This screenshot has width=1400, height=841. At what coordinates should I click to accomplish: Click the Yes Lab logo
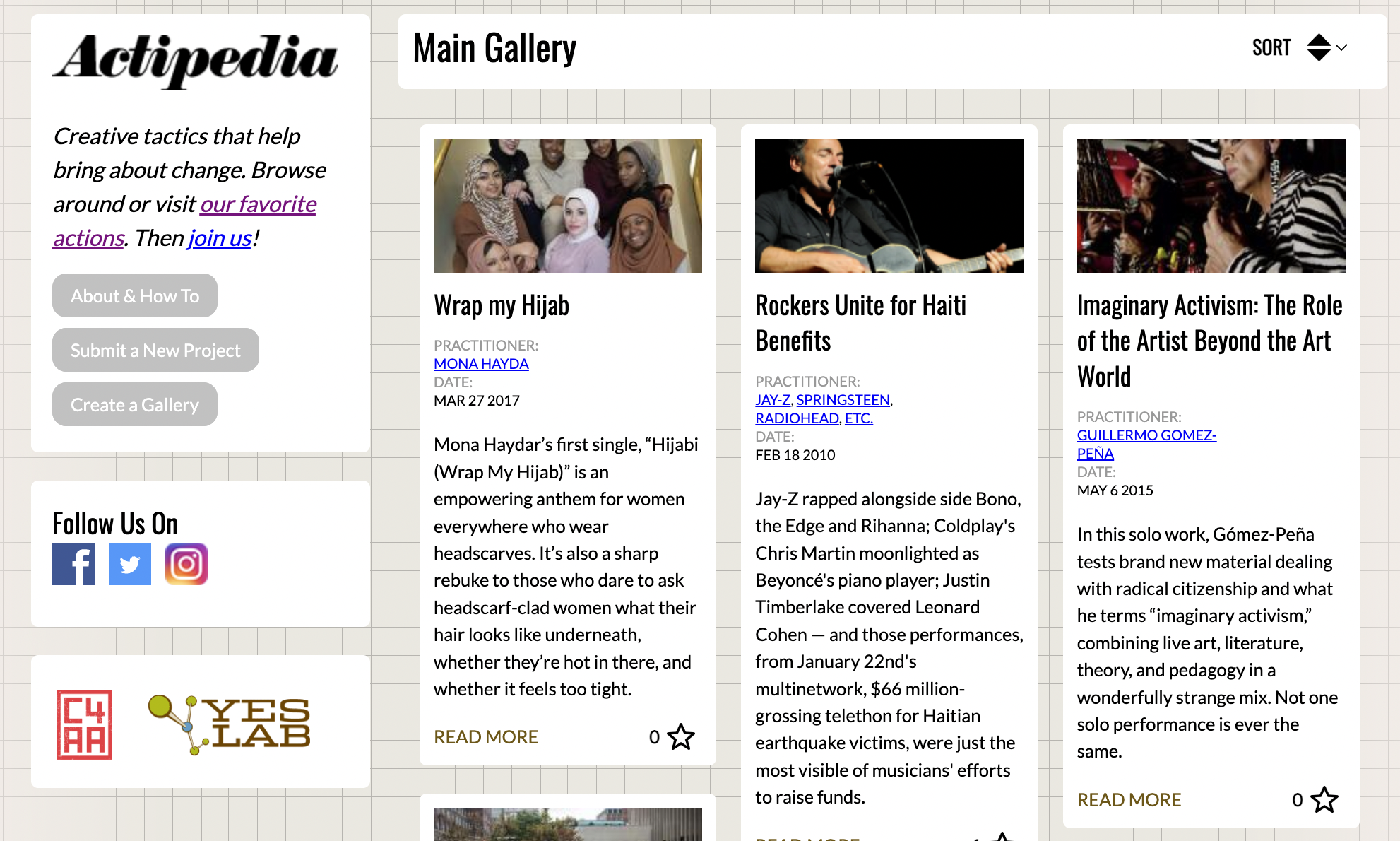230,724
